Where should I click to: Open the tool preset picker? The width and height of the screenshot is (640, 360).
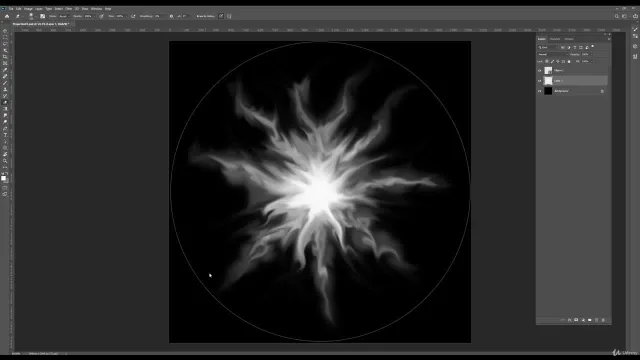19,16
